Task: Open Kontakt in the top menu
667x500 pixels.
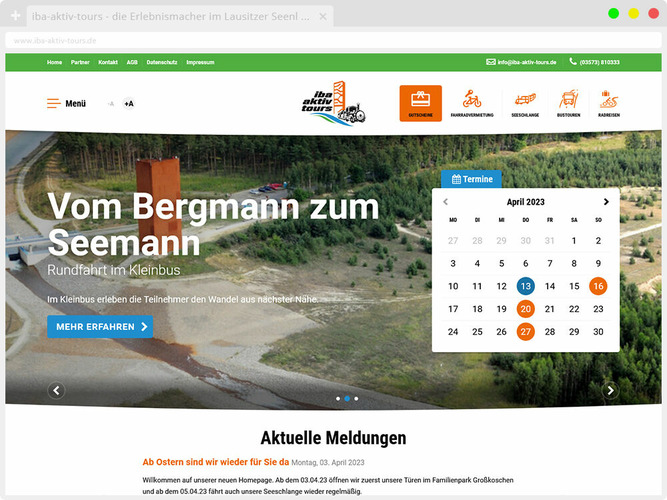Action: [x=108, y=62]
